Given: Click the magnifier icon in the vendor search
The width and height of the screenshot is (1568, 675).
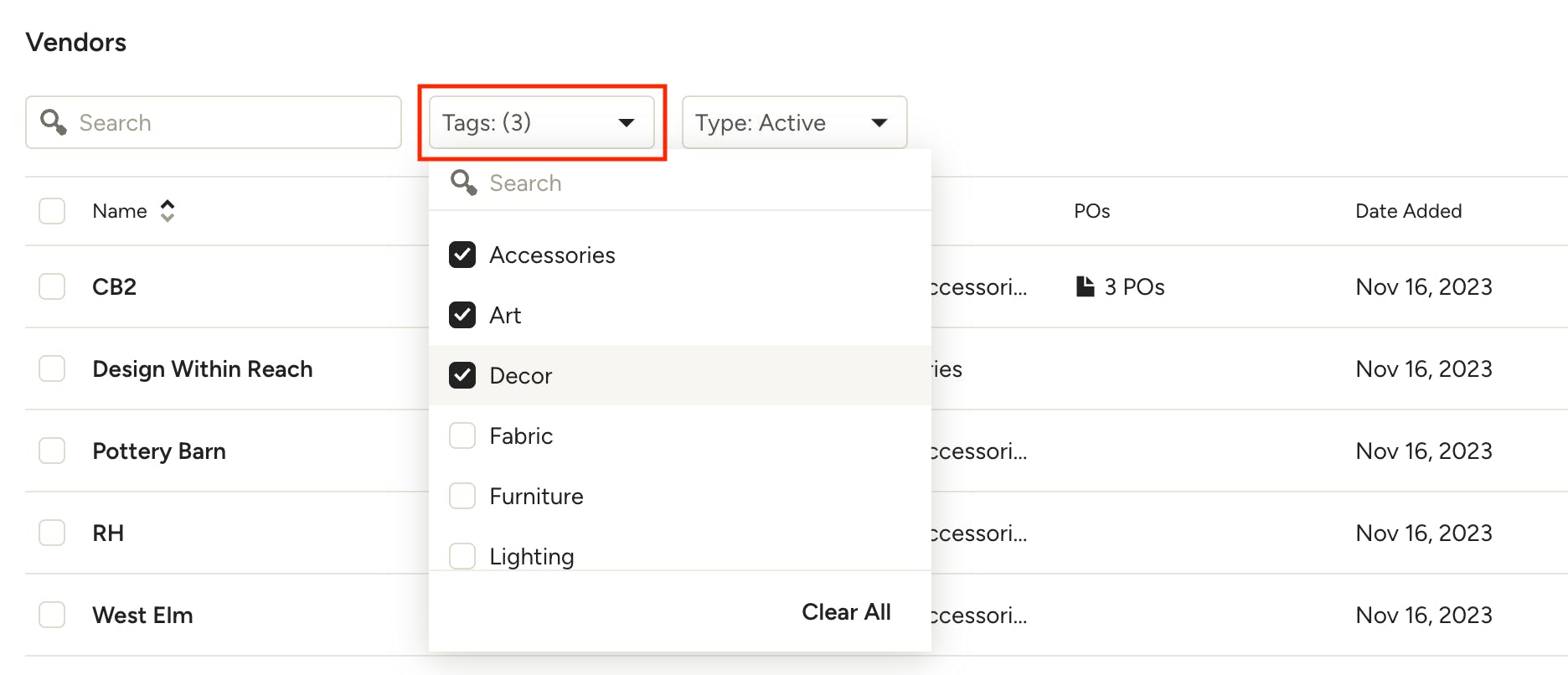Looking at the screenshot, I should click(54, 121).
